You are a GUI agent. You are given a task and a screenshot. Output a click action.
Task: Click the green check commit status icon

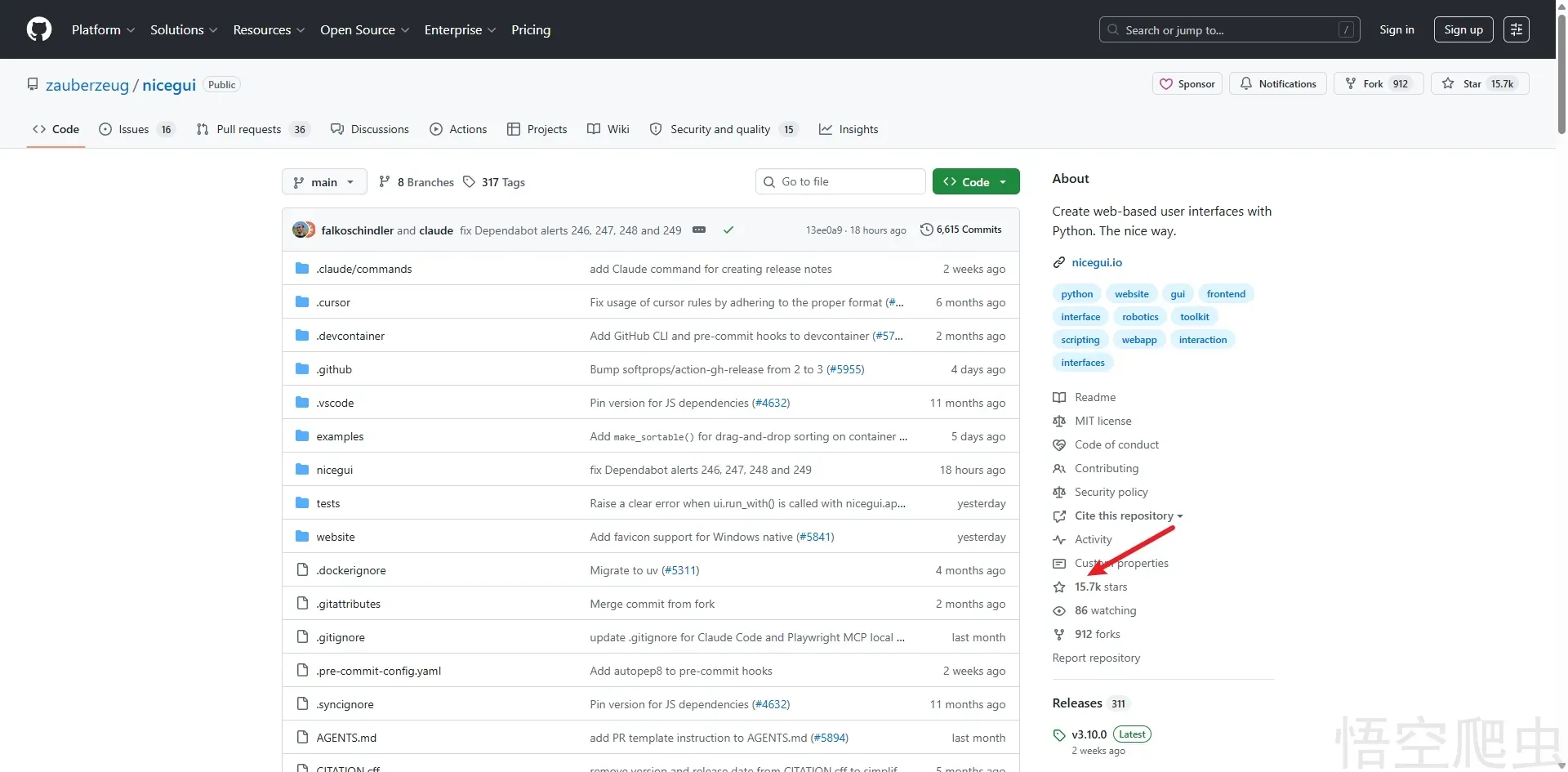coord(728,230)
